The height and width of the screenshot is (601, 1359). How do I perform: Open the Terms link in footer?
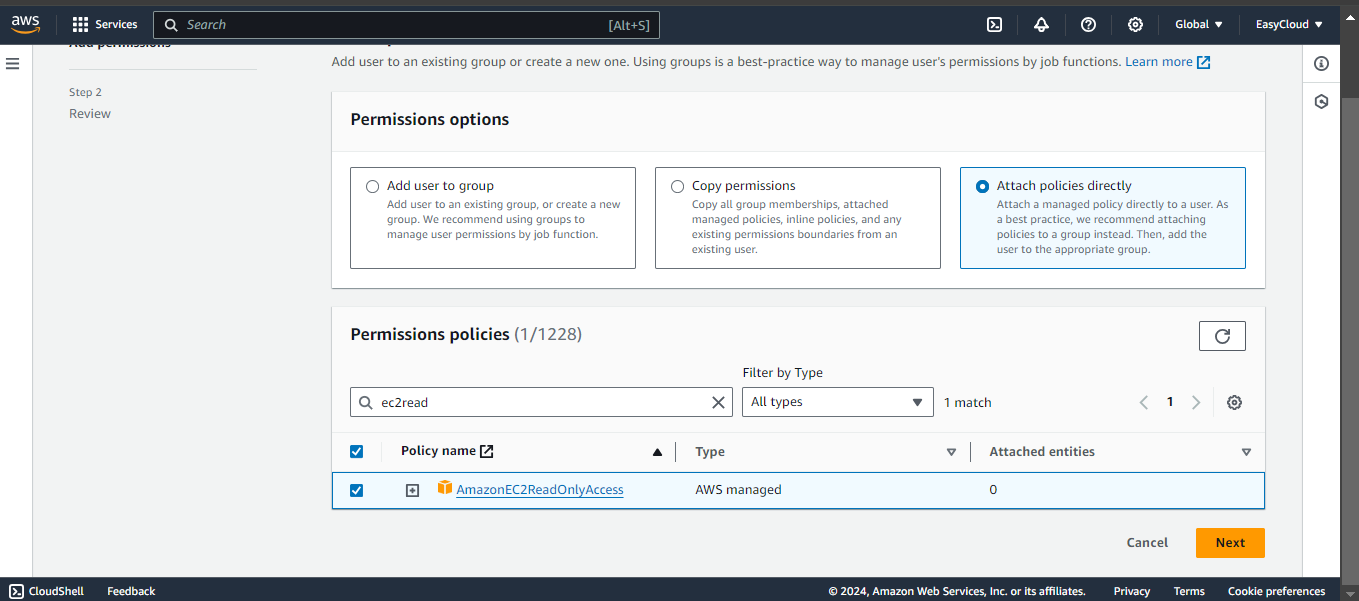coord(1189,591)
